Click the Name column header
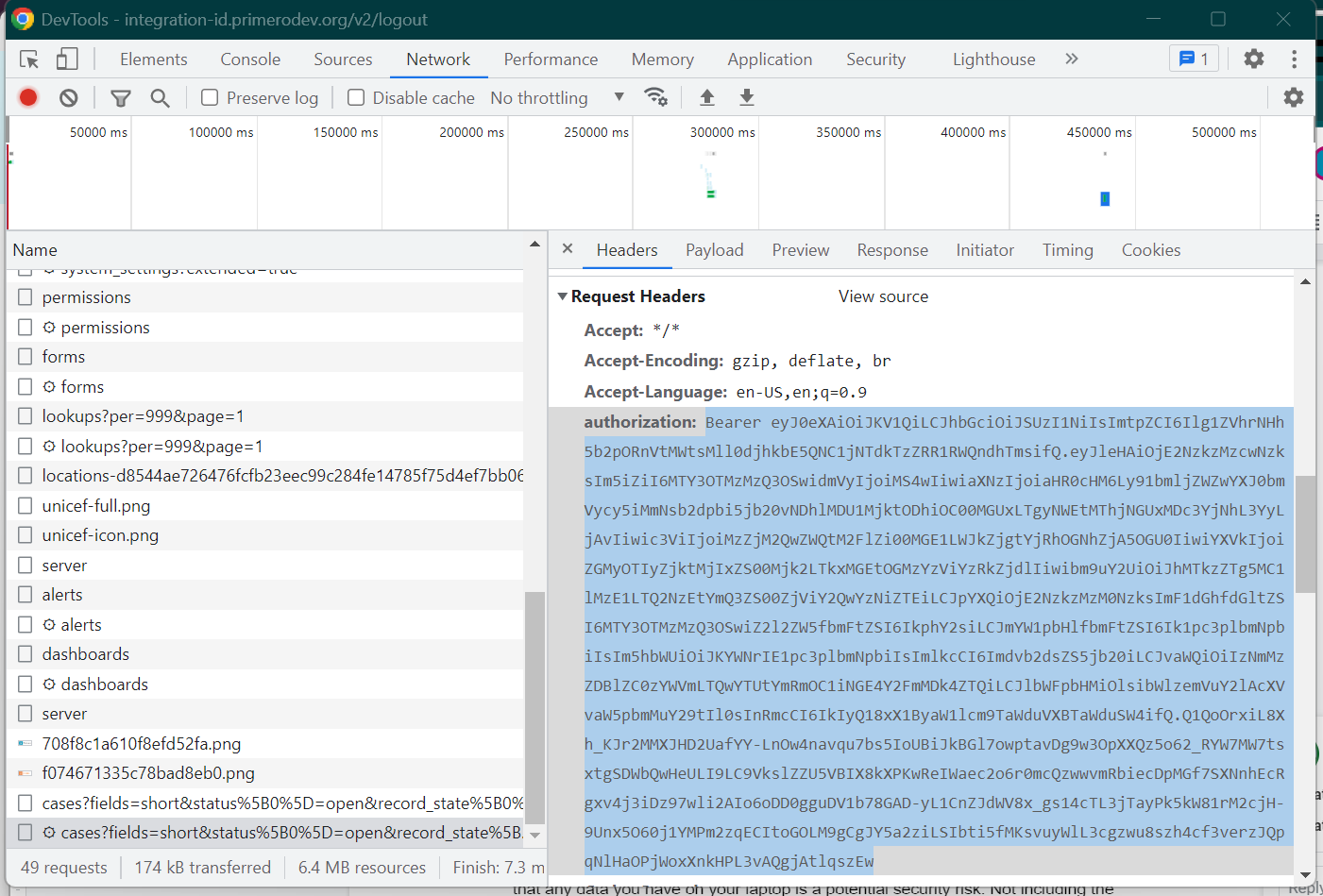 (35, 250)
